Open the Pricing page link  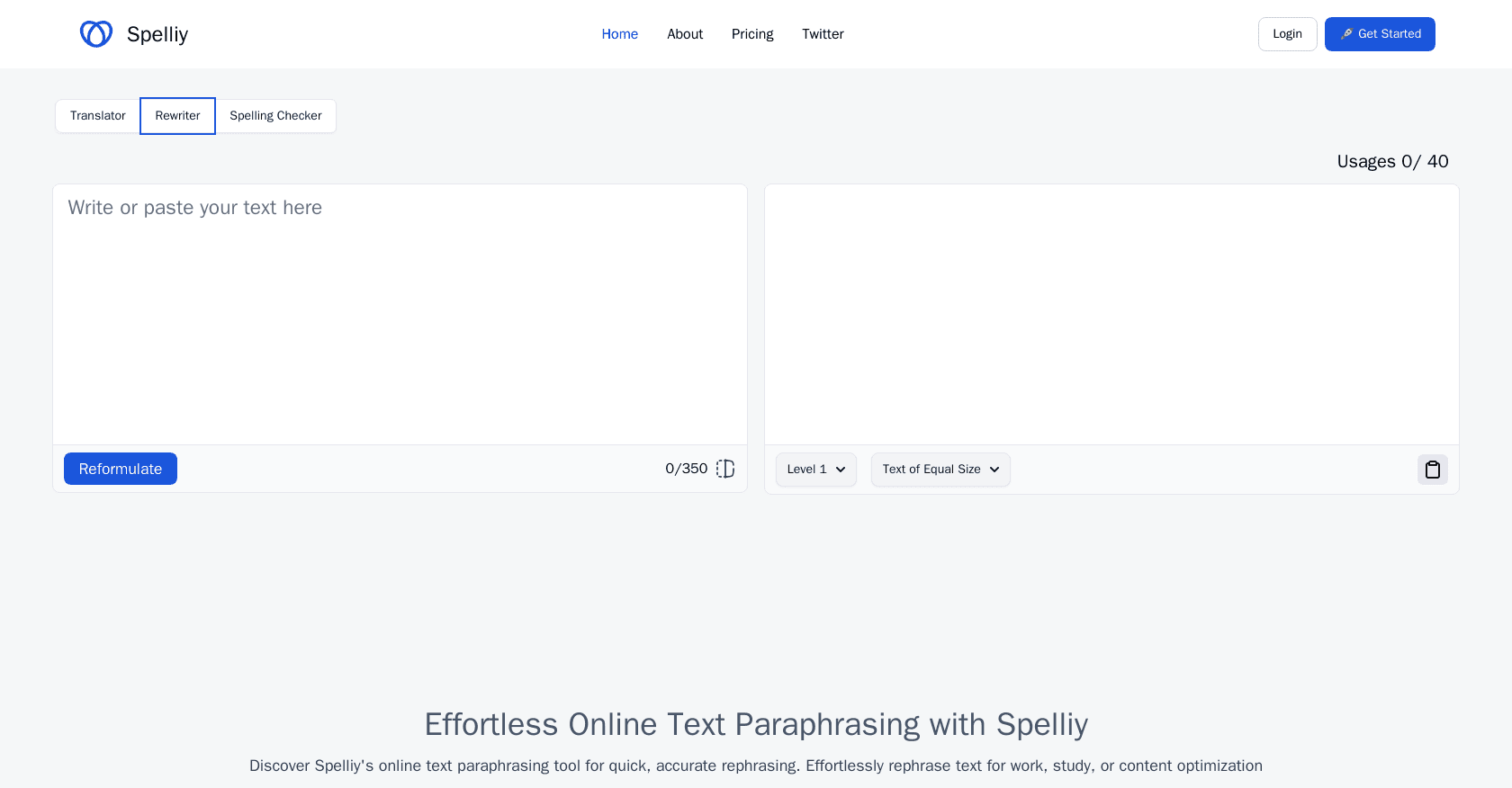coord(752,34)
